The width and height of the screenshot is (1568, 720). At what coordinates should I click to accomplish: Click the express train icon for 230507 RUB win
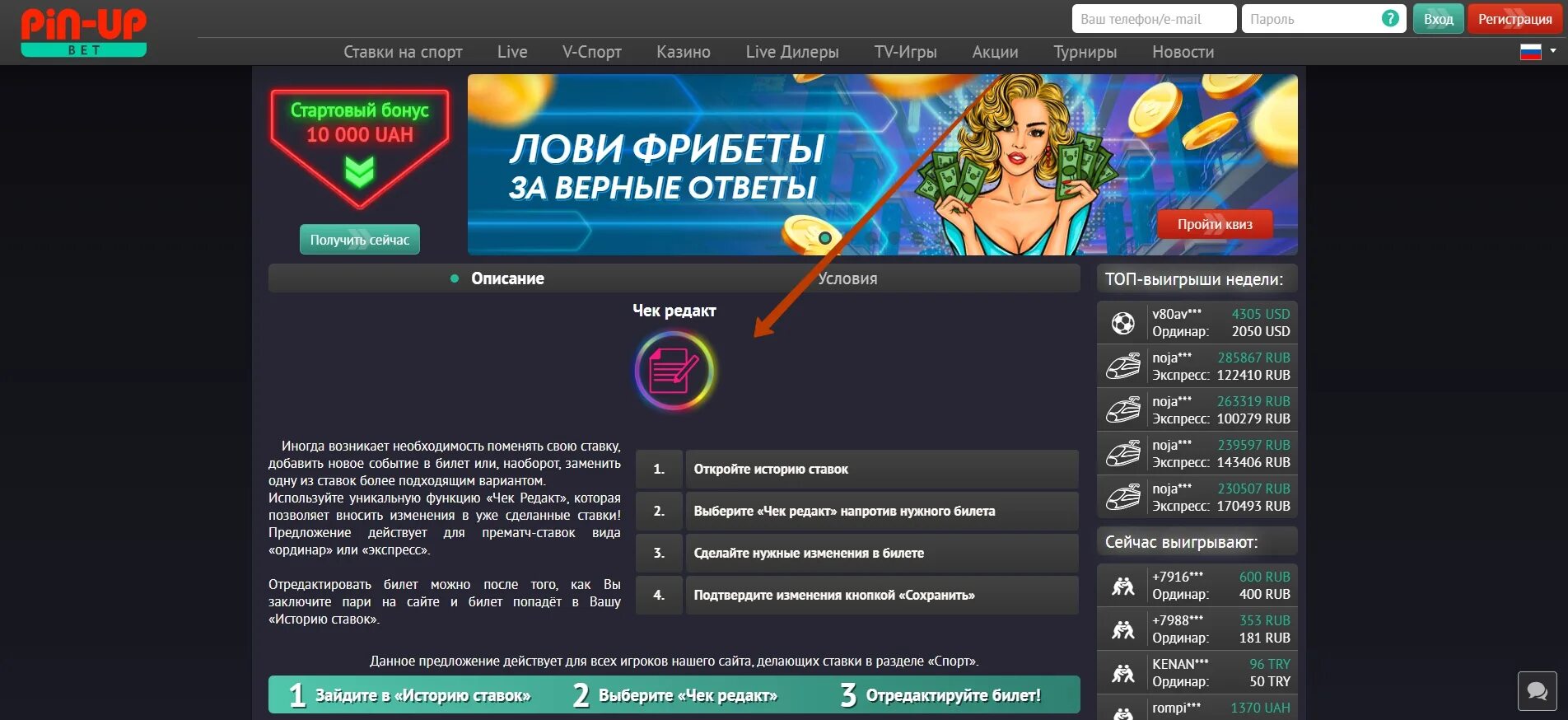[1122, 497]
